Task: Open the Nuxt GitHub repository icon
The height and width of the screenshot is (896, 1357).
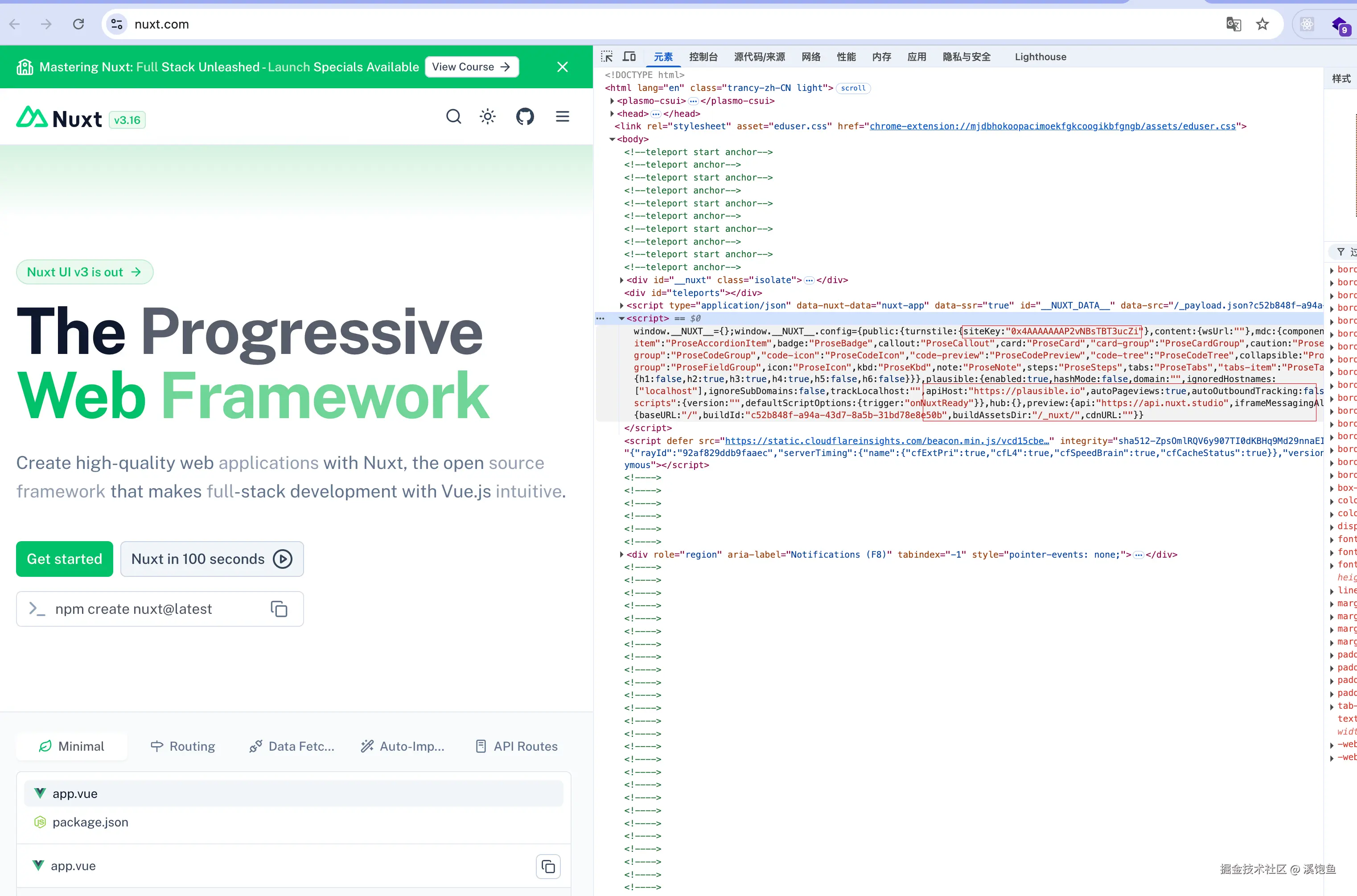Action: [525, 117]
